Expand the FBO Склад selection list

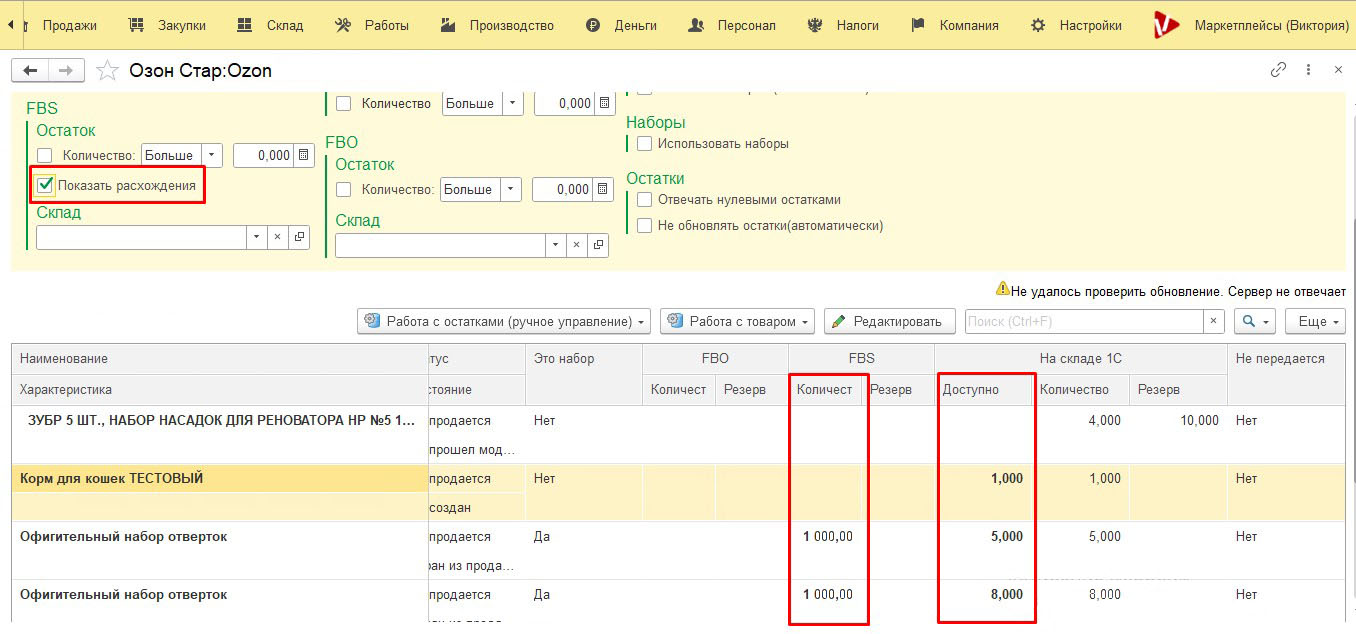(x=557, y=245)
